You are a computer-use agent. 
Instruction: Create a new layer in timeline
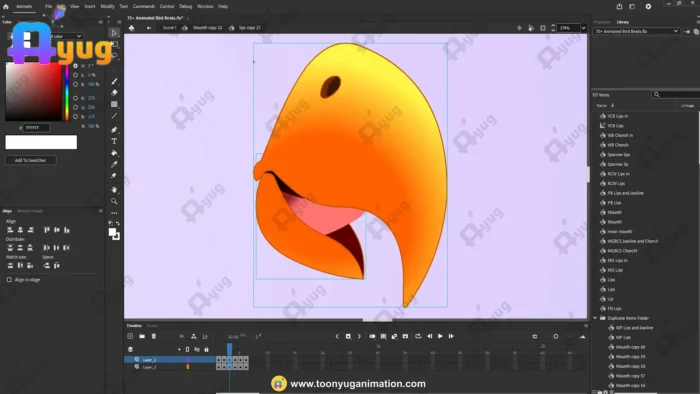(x=130, y=336)
